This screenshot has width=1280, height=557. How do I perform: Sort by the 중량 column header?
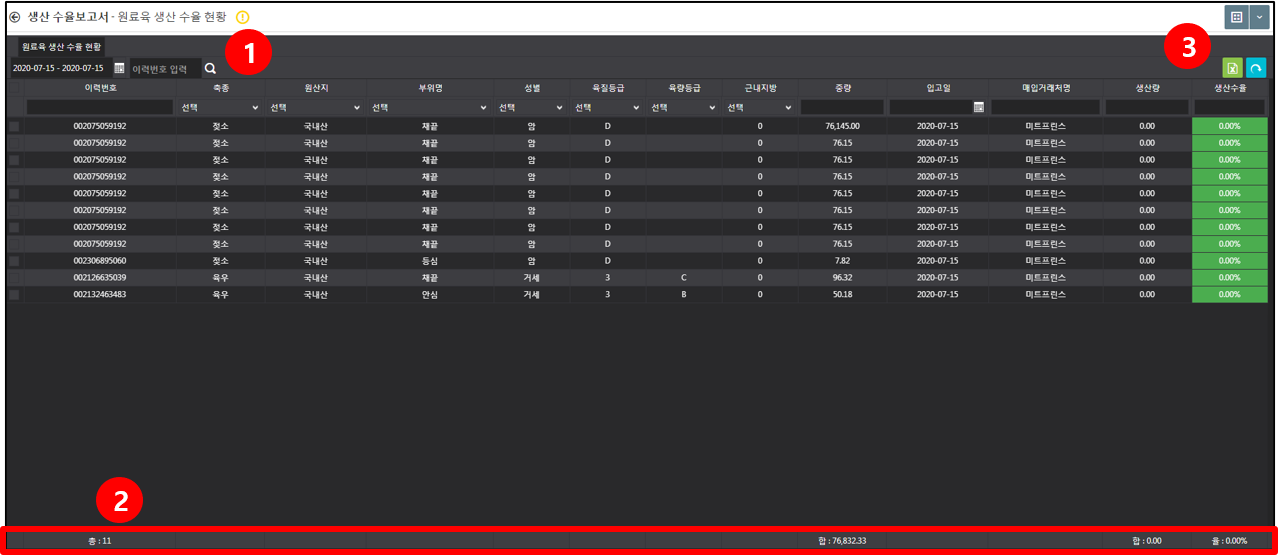pyautogui.click(x=843, y=88)
